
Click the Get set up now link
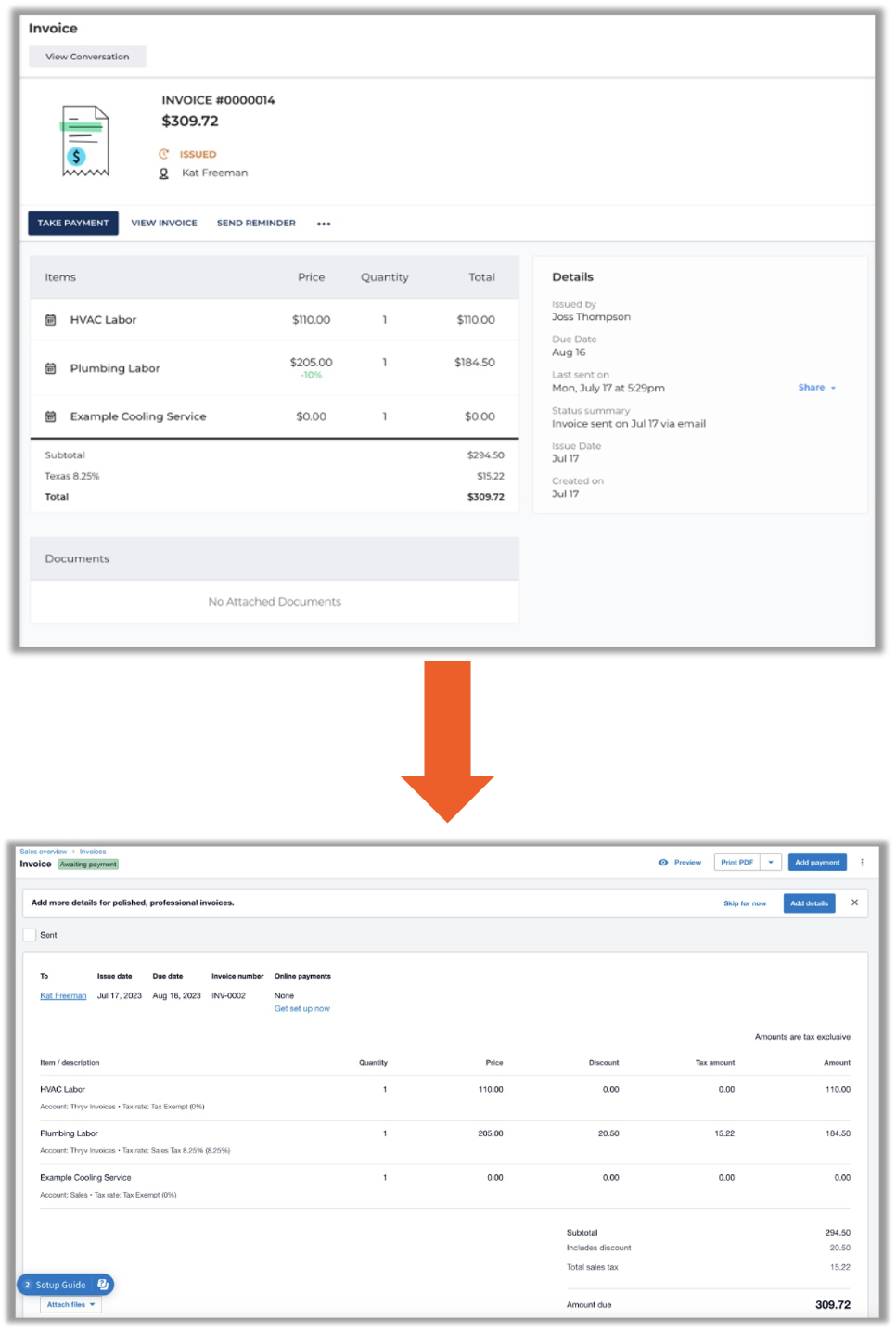(x=301, y=1008)
